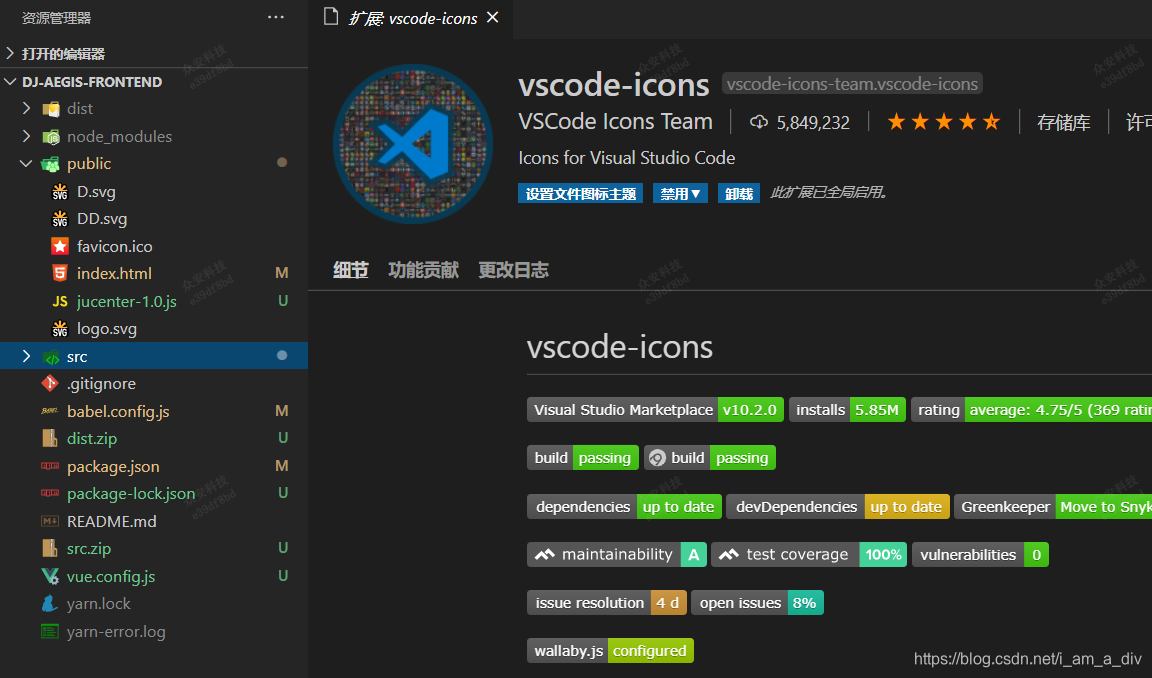Click the npm icon of package.json
Screen dimensions: 1152x678
[x=50, y=466]
